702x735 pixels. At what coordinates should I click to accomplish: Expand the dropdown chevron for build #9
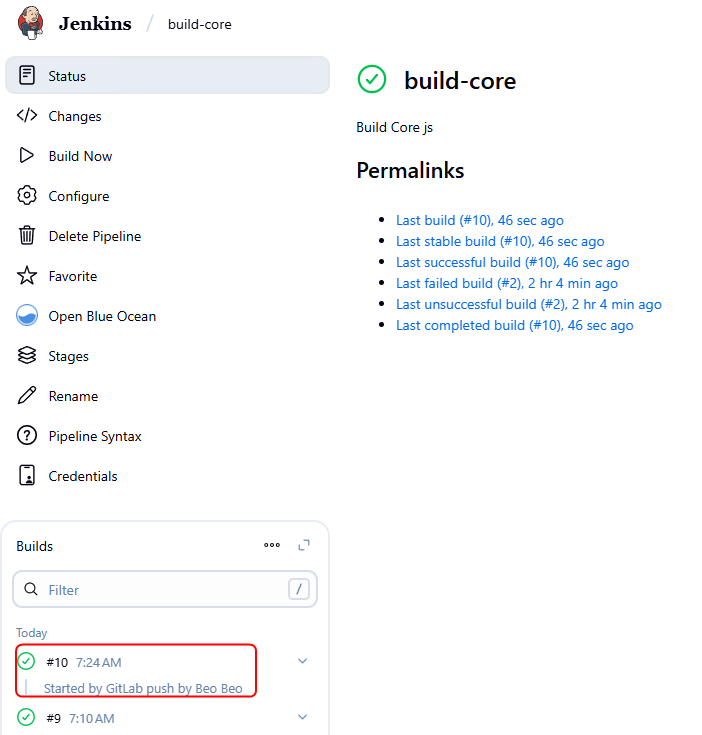303,717
